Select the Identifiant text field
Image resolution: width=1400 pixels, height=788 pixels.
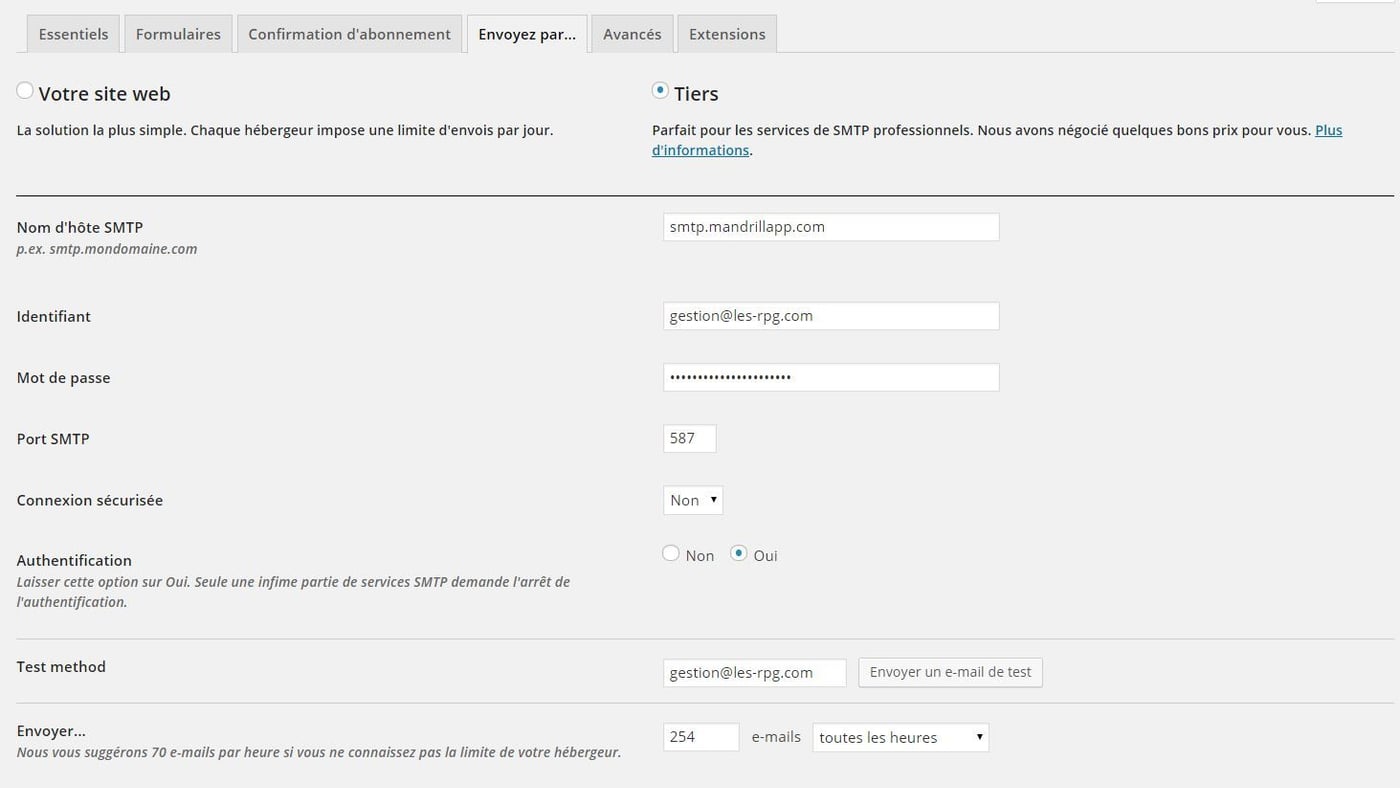[x=830, y=315]
